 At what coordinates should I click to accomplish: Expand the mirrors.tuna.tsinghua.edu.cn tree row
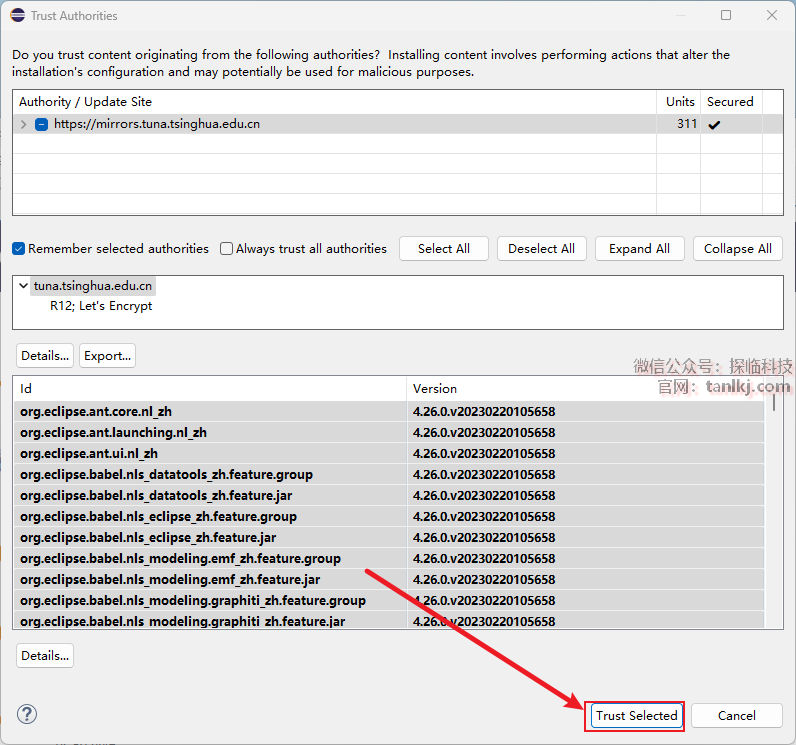[24, 125]
